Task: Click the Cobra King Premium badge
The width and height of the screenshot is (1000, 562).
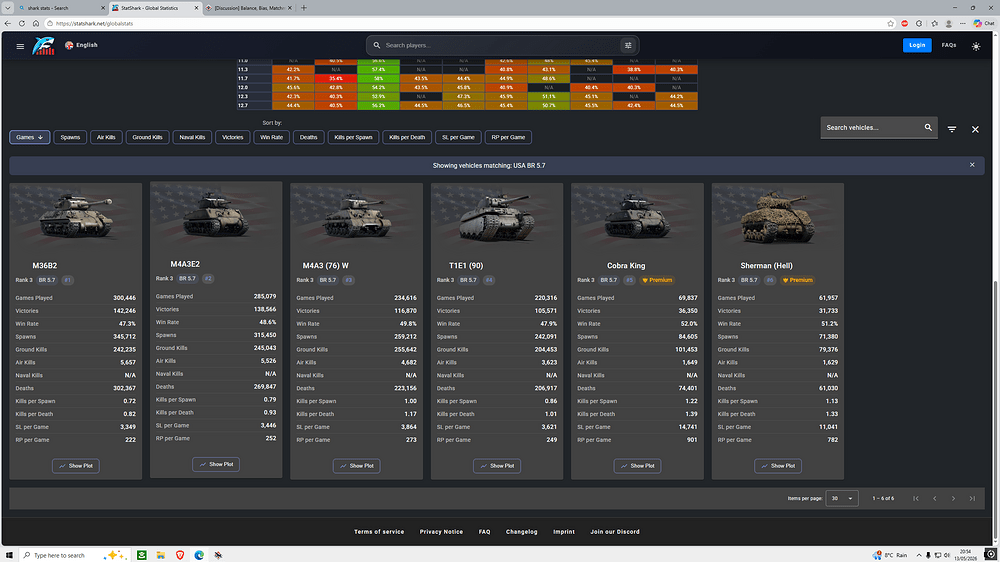Action: [x=657, y=280]
